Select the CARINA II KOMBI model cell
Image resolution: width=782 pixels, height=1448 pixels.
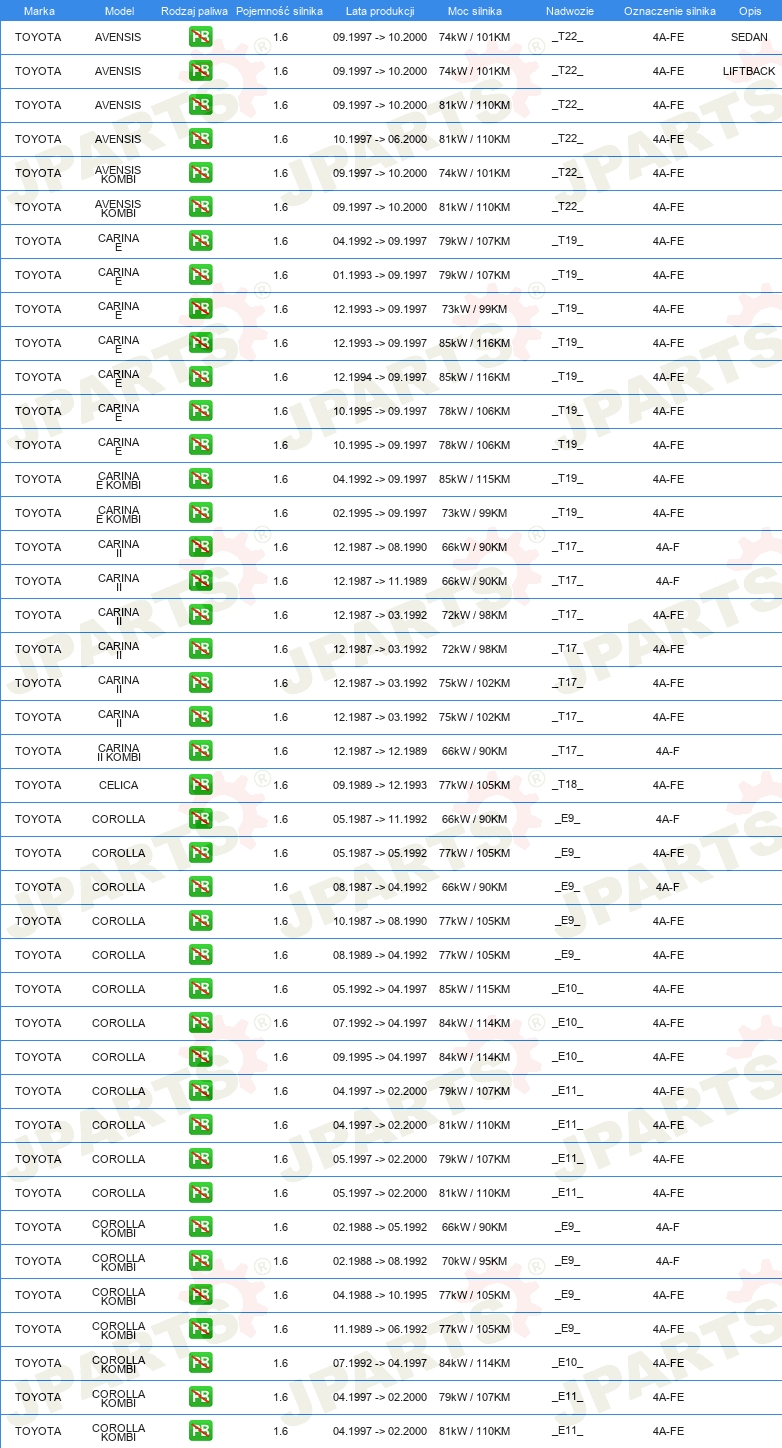[x=119, y=751]
